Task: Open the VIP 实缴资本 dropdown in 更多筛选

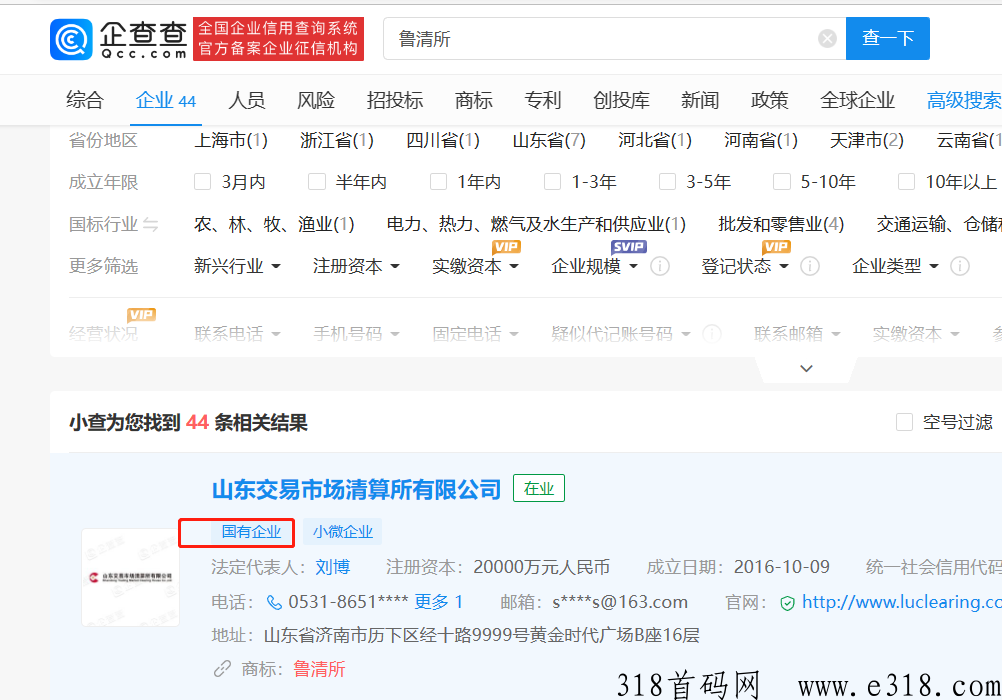Action: point(475,266)
